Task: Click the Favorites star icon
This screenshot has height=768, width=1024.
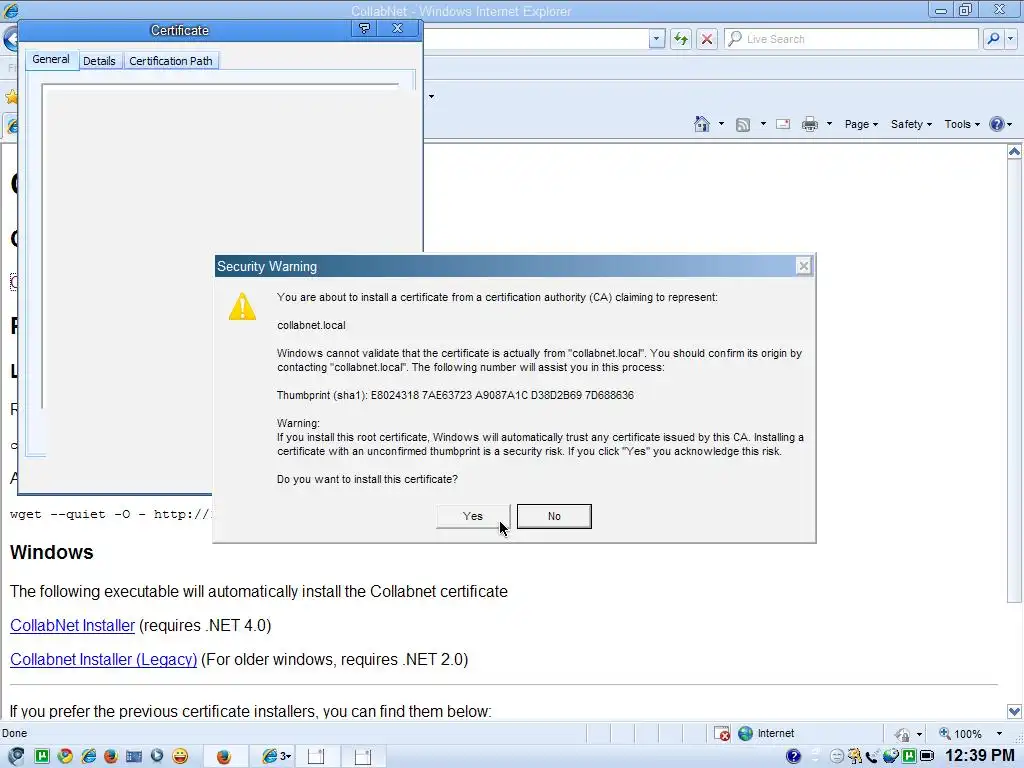Action: pos(11,97)
